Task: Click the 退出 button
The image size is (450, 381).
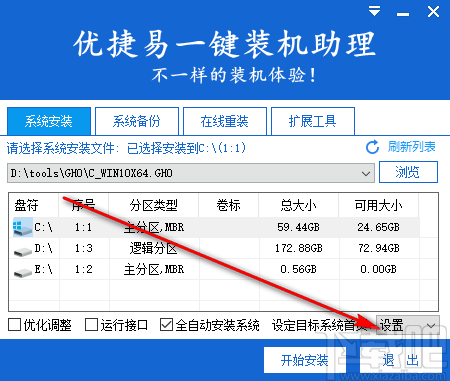Action: (x=401, y=360)
